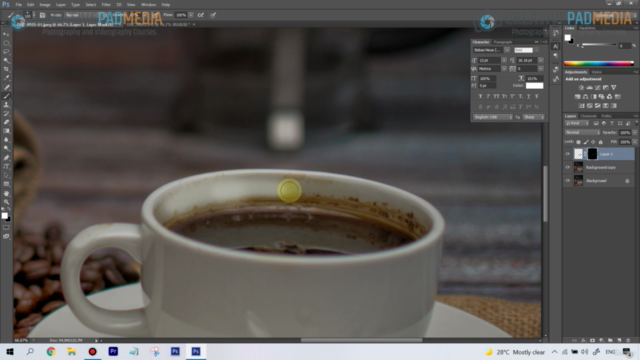Viewport: 640px width, 360px height.
Task: Switch to the Swatches tab
Action: [587, 28]
